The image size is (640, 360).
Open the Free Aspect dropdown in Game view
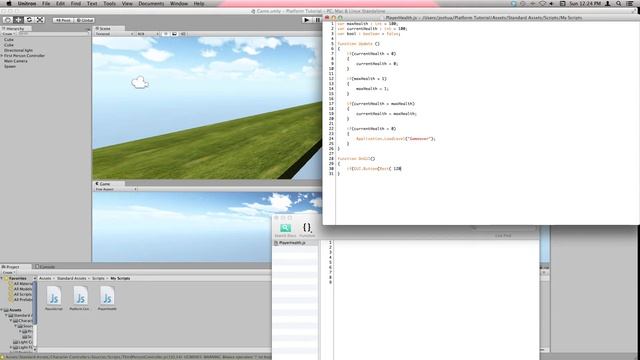(x=115, y=189)
